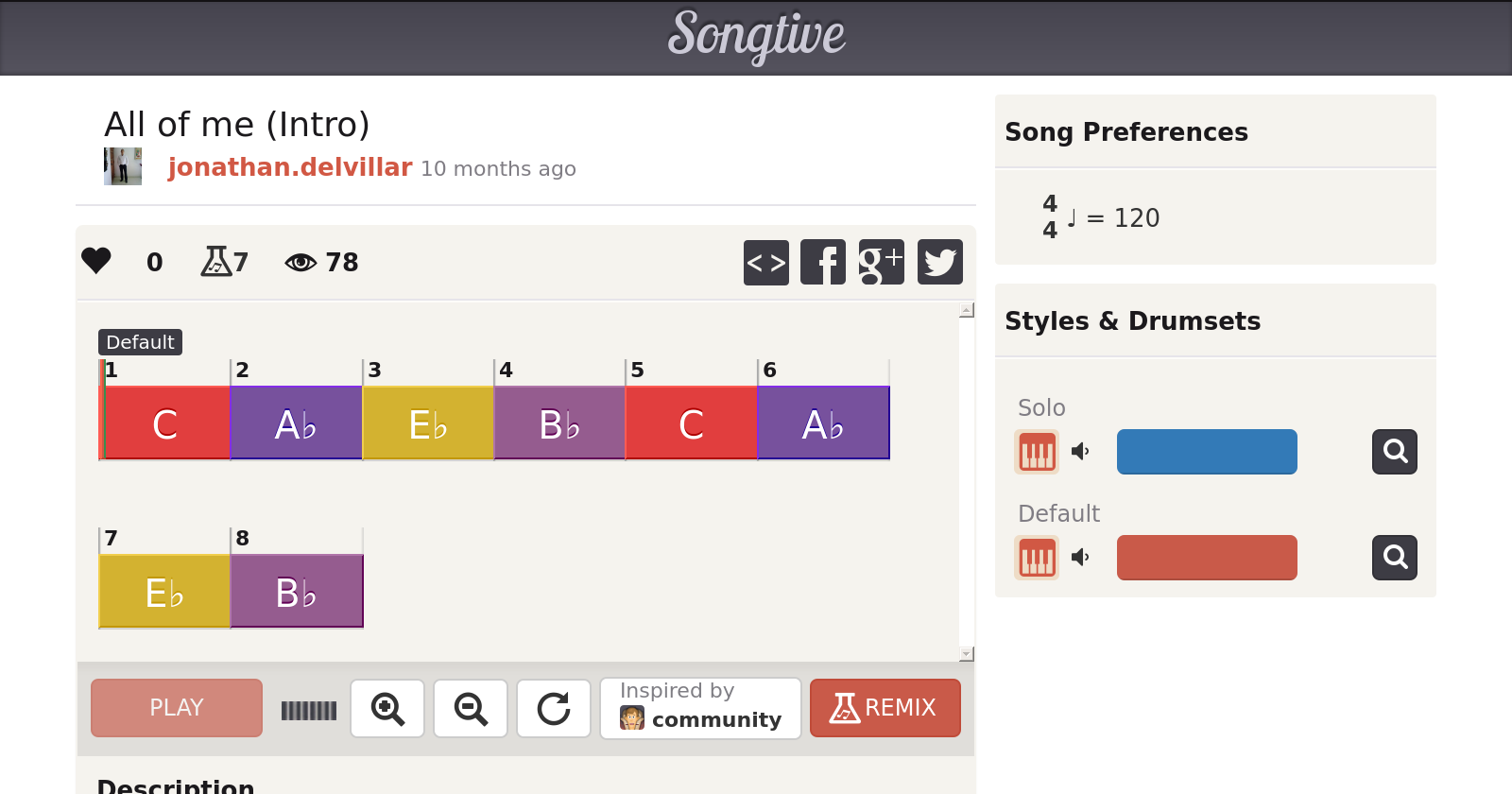This screenshot has height=794, width=1512.
Task: Open the embed code icon
Action: click(x=765, y=262)
